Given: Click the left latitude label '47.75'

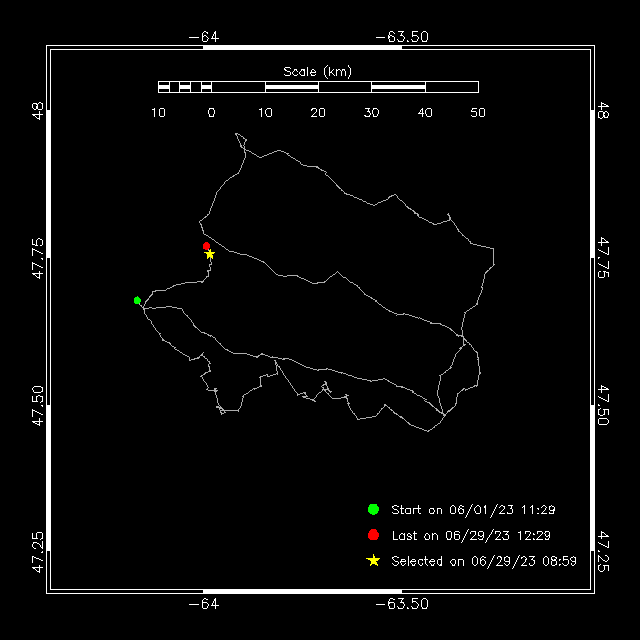Looking at the screenshot, I should (38, 258).
